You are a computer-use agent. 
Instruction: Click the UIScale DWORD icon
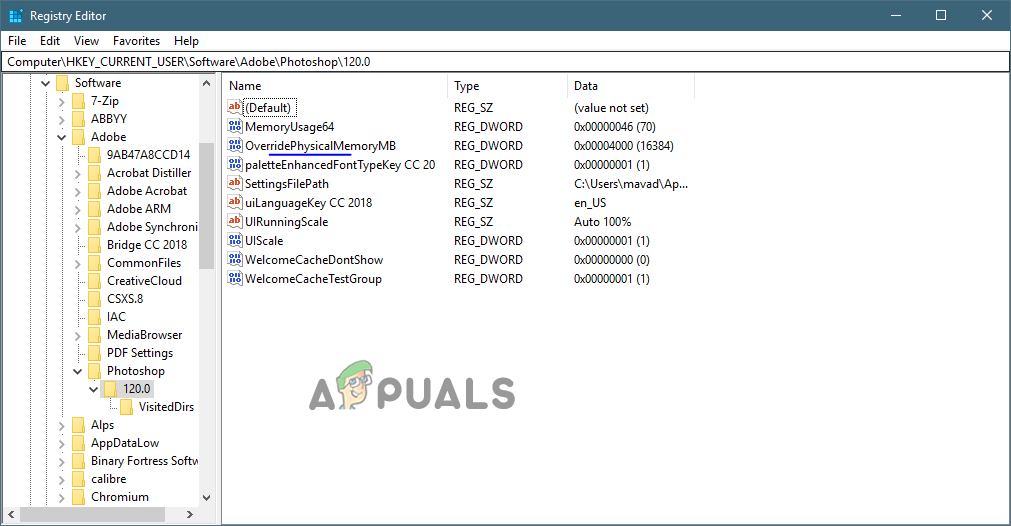[x=235, y=240]
